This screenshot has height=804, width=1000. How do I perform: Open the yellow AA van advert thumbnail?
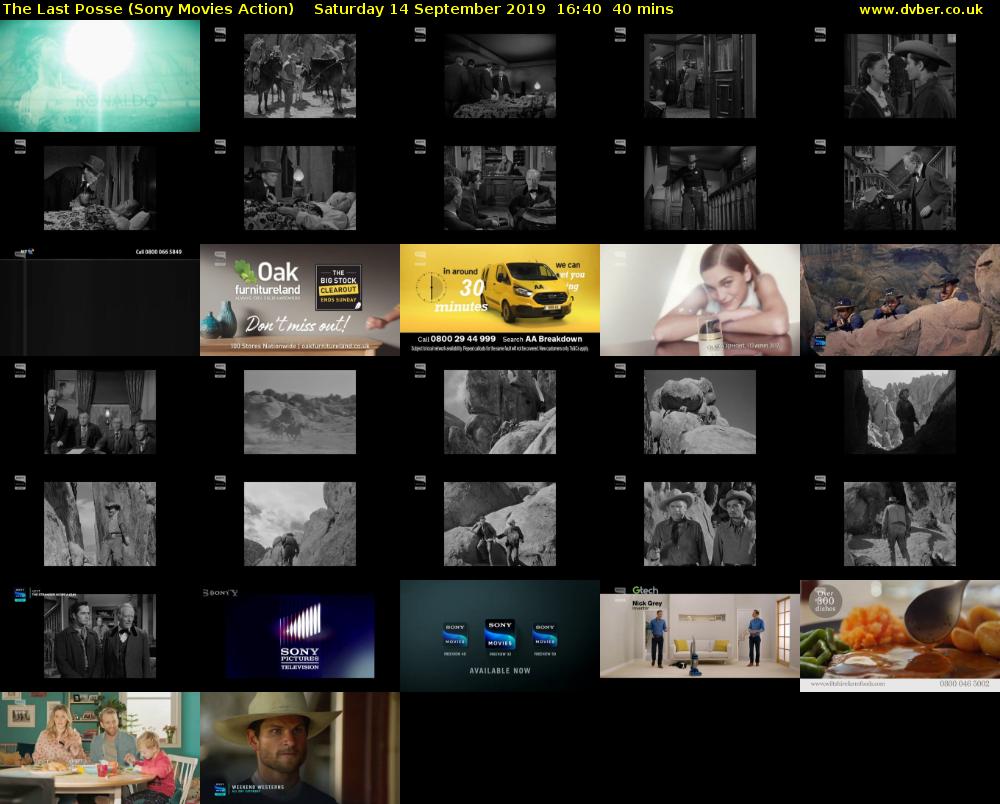pos(500,300)
